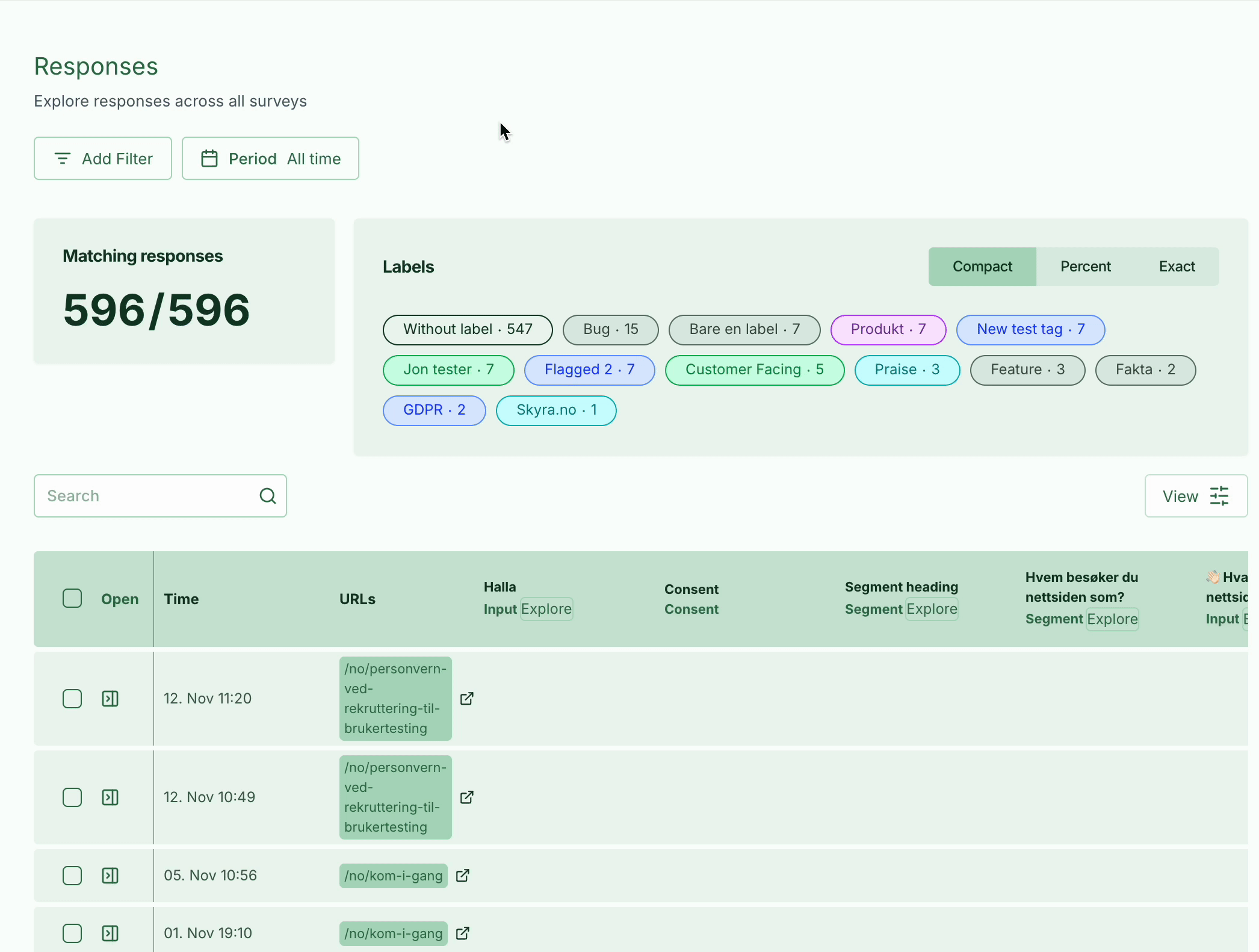Screen dimensions: 1259x952
Task: Toggle the select-all checkbox in table header
Action: click(72, 598)
